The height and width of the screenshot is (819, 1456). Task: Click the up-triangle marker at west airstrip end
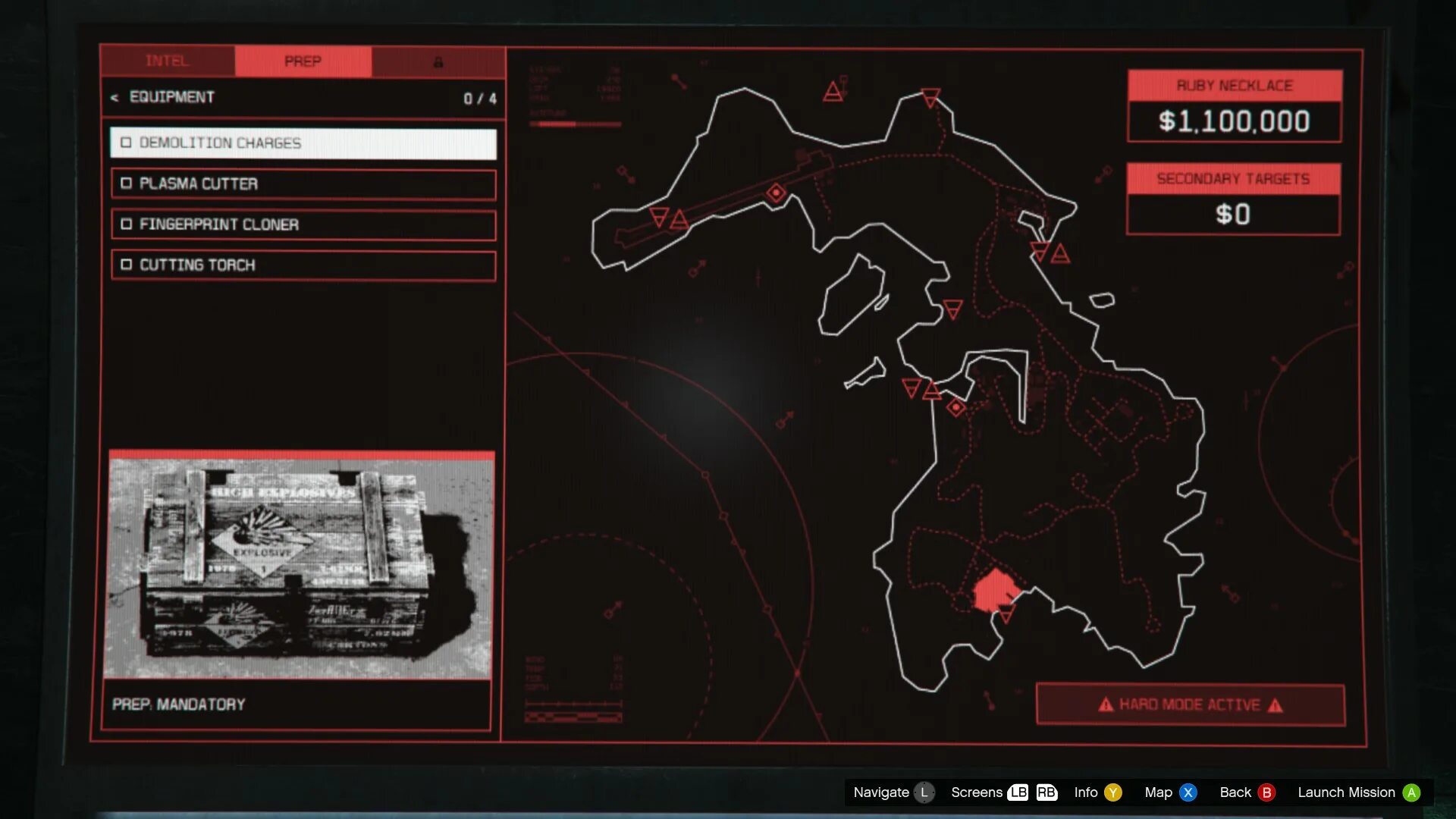[679, 221]
